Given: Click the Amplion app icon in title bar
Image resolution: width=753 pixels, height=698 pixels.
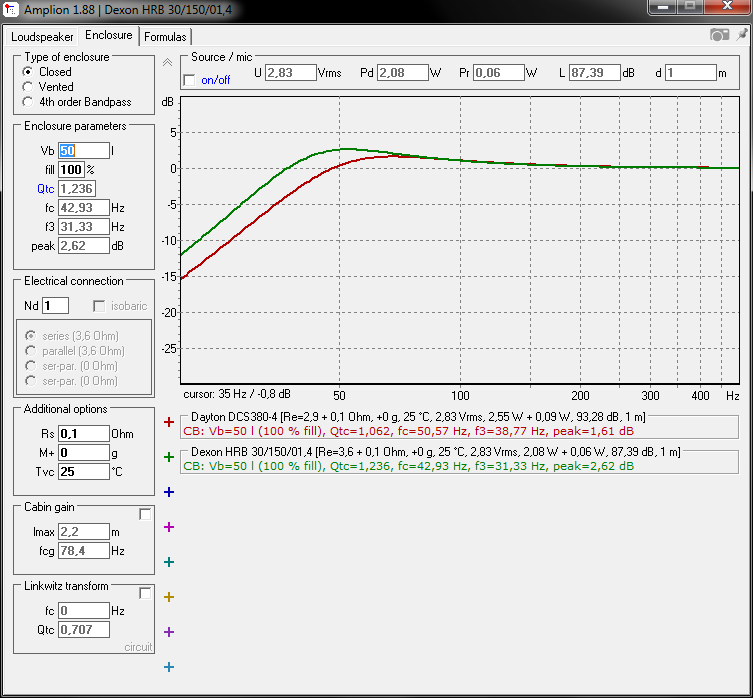Looking at the screenshot, I should 11,9.
